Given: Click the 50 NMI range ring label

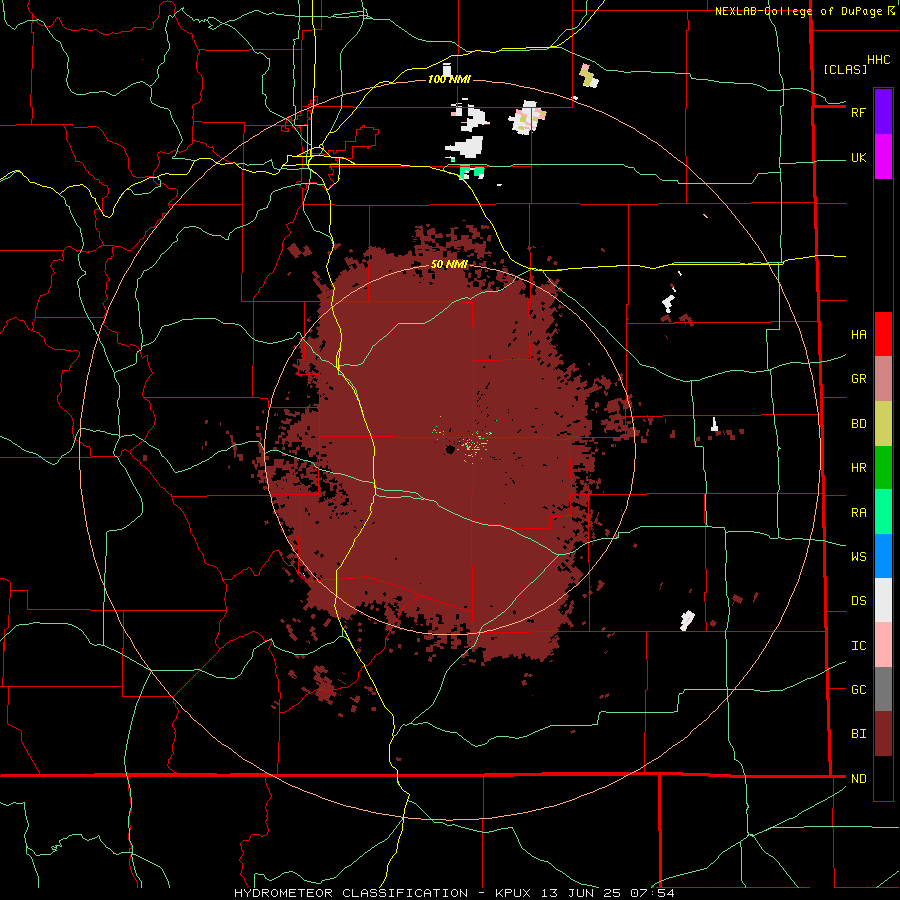Looking at the screenshot, I should click(449, 264).
